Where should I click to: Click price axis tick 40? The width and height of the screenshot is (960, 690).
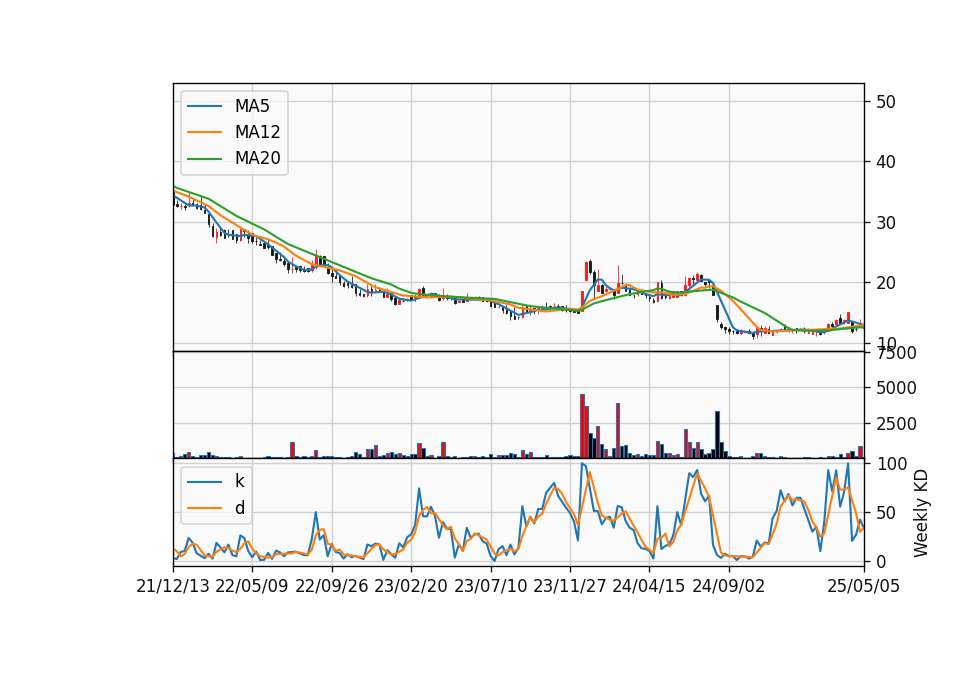pos(886,162)
